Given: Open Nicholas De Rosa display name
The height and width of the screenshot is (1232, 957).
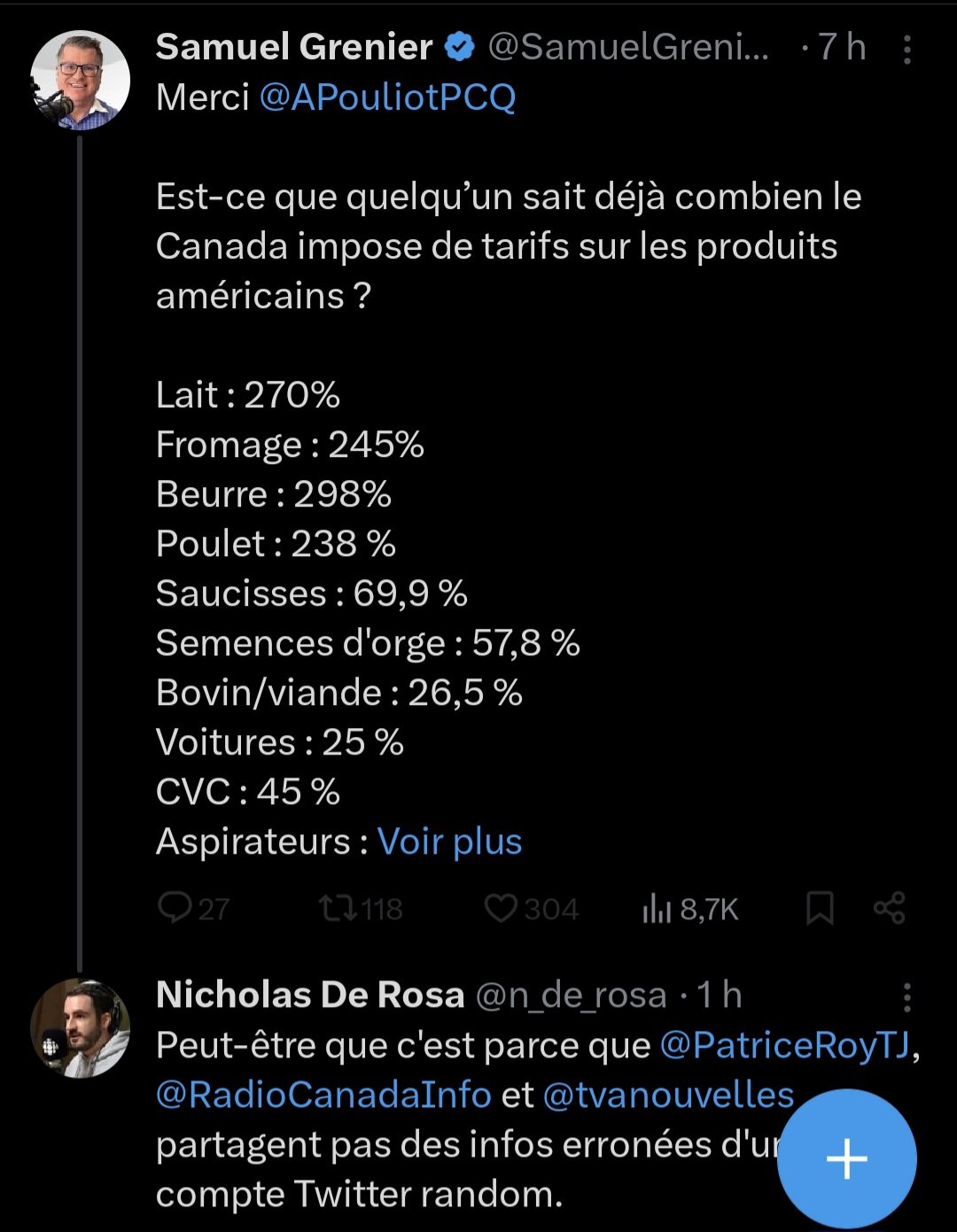Looking at the screenshot, I should pos(310,996).
